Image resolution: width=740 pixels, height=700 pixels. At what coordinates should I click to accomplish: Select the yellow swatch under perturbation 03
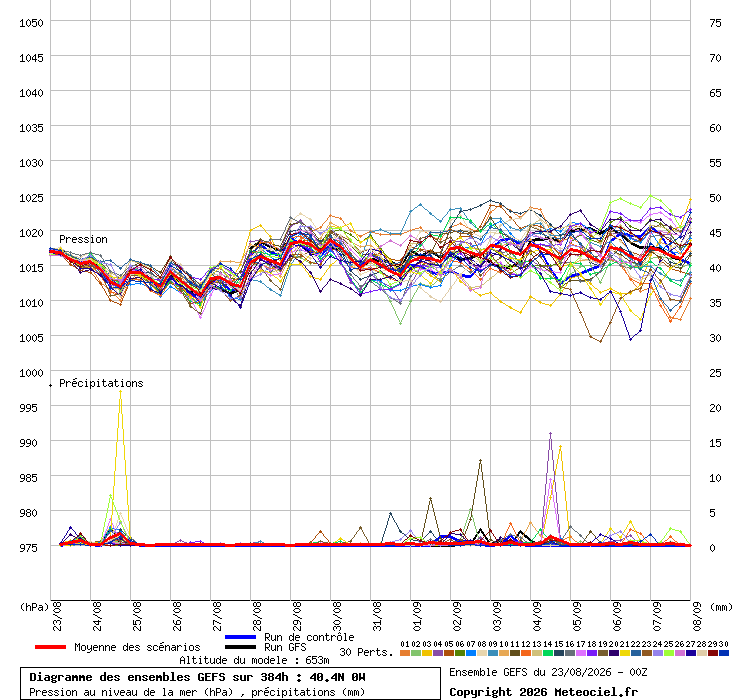click(427, 653)
